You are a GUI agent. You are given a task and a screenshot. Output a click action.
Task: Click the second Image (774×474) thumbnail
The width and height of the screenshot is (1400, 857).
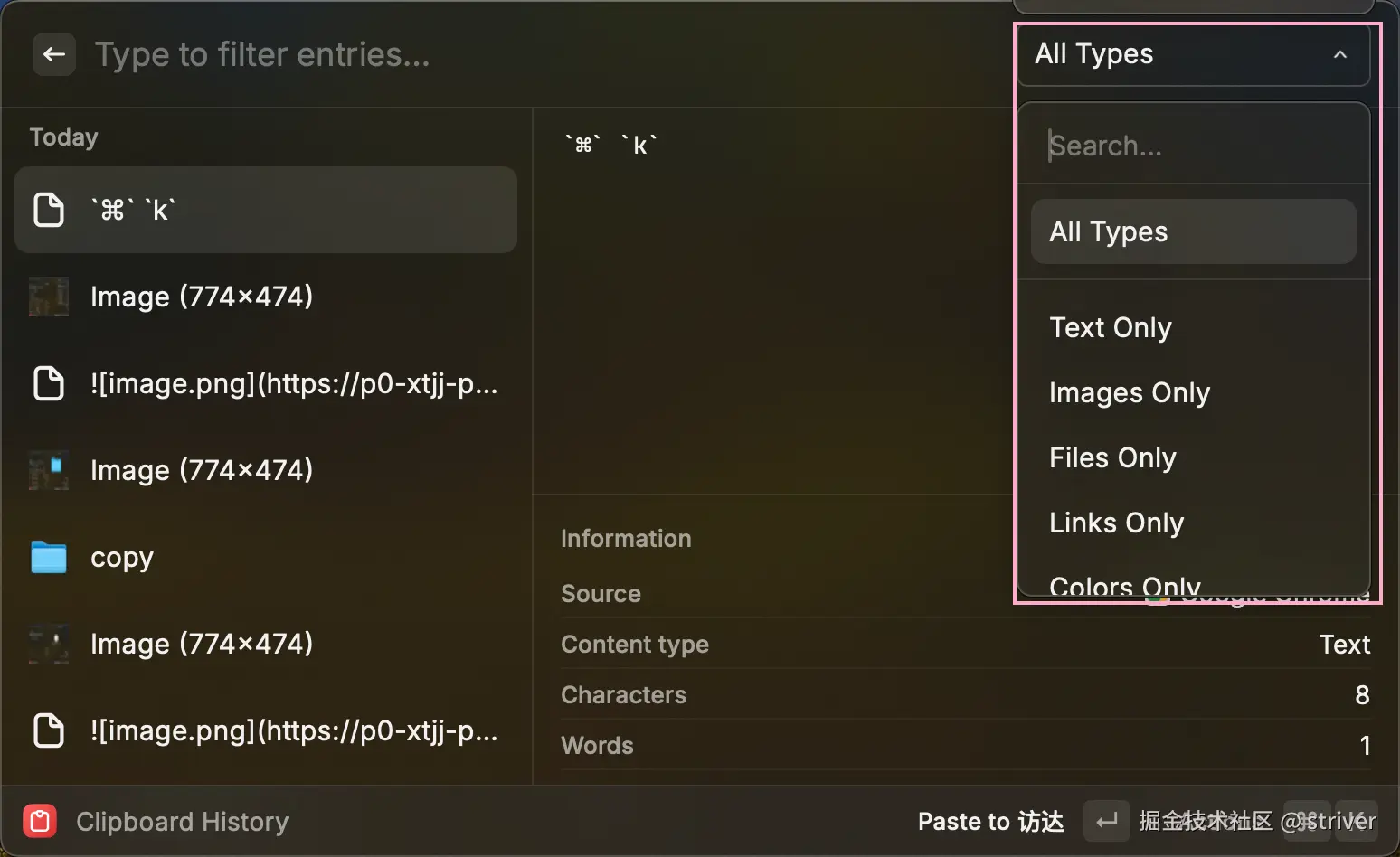tap(49, 470)
